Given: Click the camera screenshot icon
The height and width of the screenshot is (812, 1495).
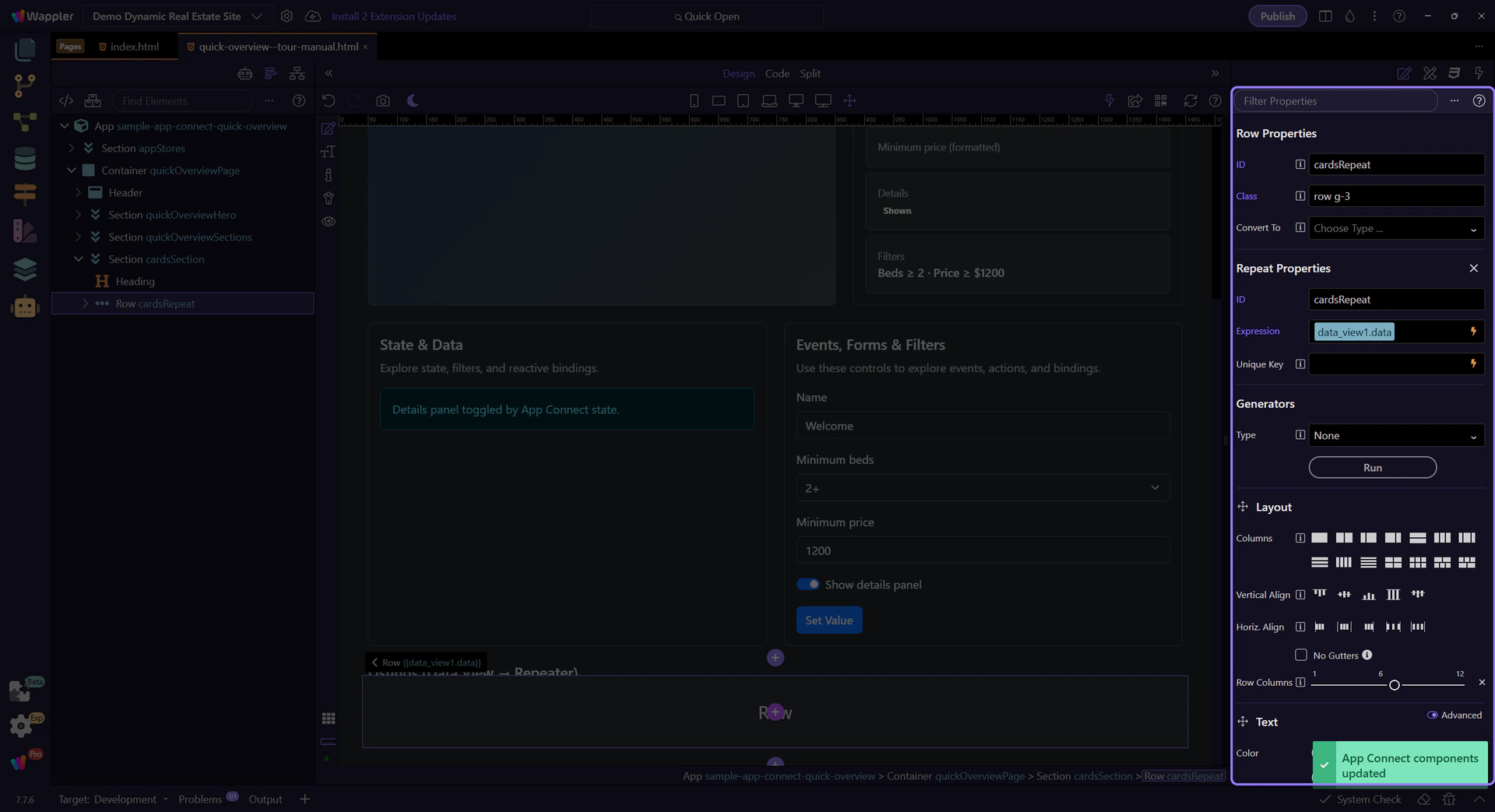Looking at the screenshot, I should click(382, 100).
